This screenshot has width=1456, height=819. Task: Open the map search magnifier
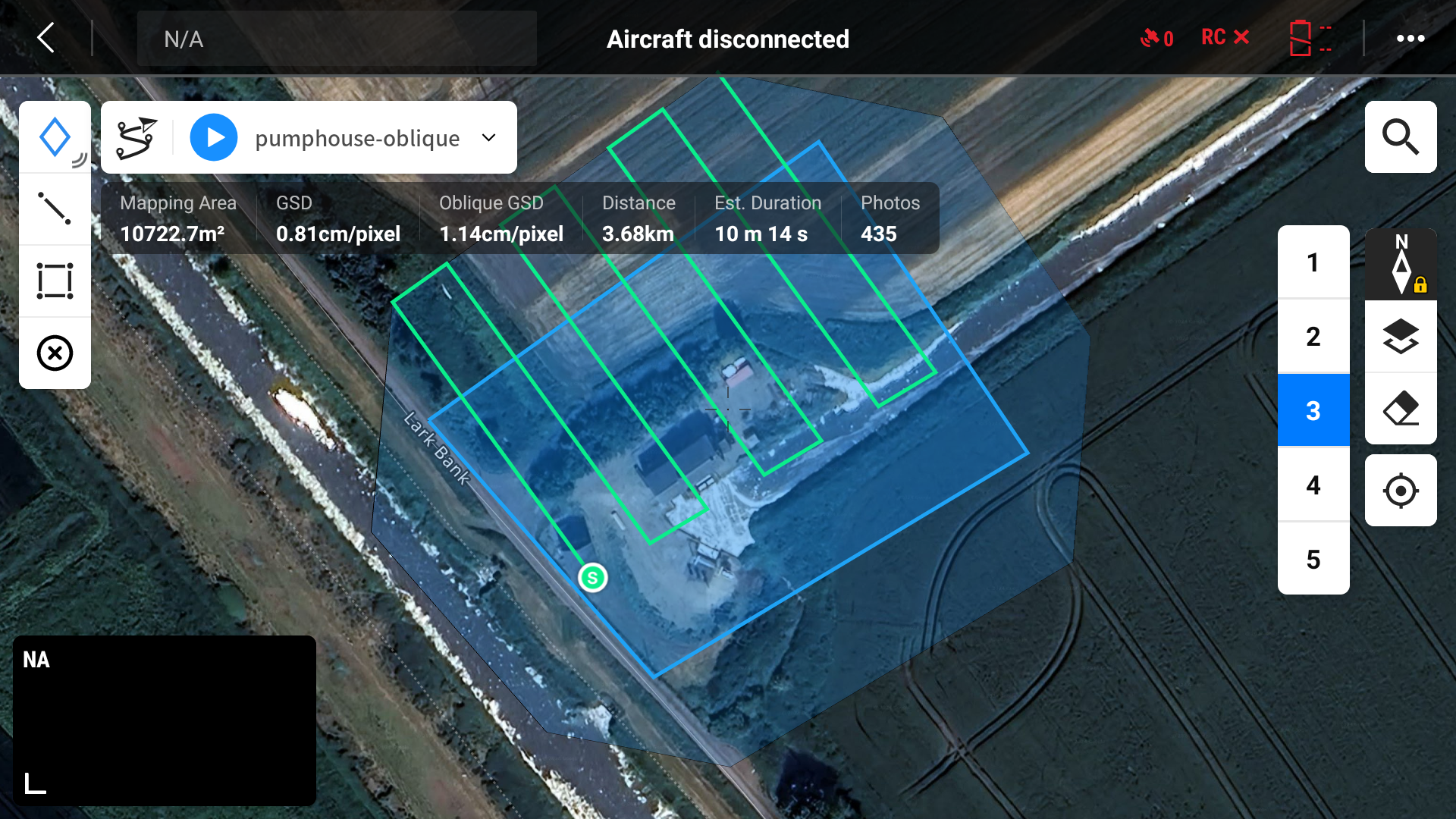coord(1400,137)
